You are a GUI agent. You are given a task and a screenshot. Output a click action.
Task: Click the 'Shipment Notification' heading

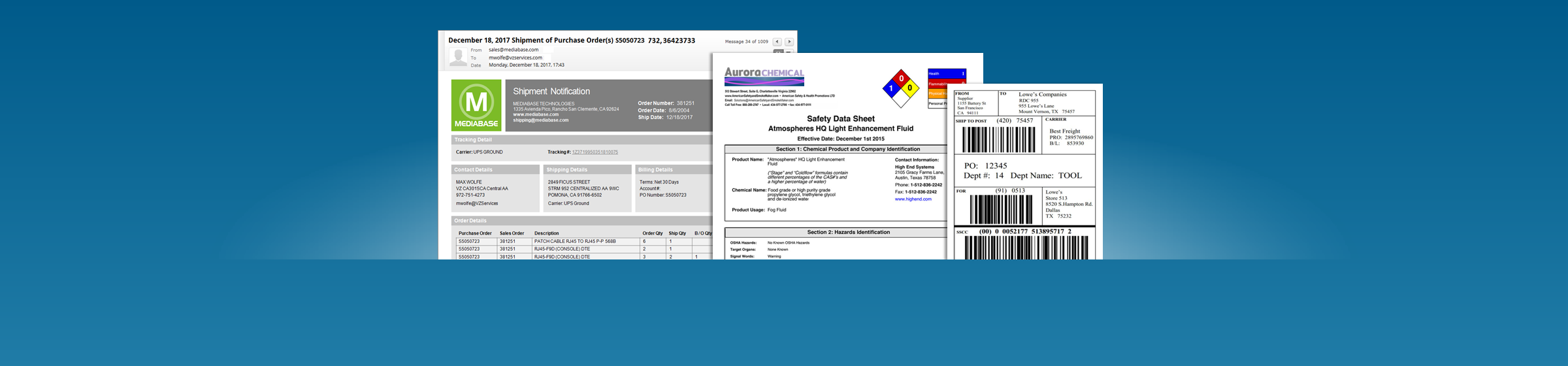[551, 91]
